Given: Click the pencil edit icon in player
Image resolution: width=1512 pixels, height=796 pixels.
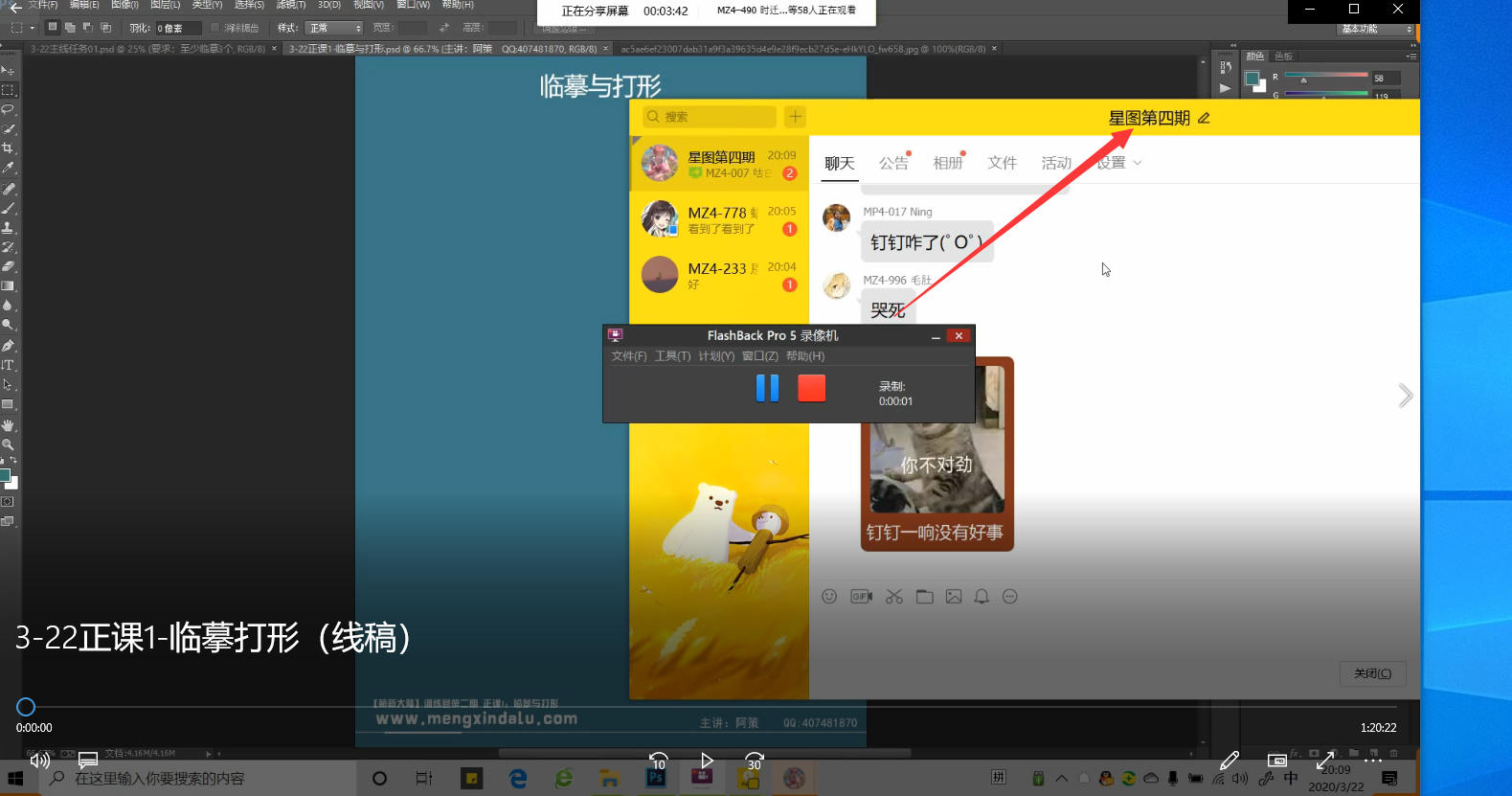Looking at the screenshot, I should click(1230, 762).
